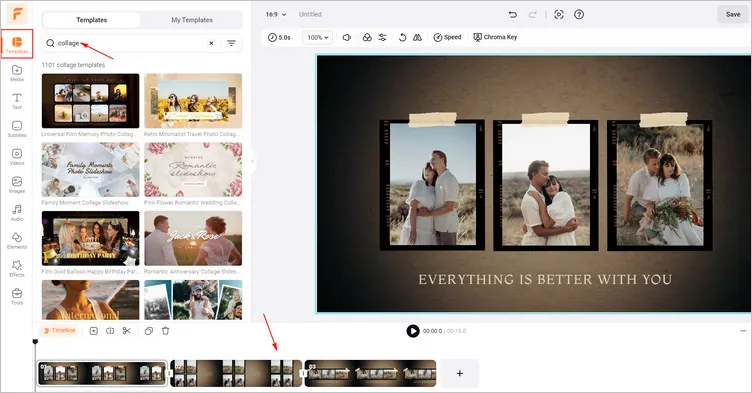Open the Images library
The width and height of the screenshot is (752, 393).
(17, 185)
